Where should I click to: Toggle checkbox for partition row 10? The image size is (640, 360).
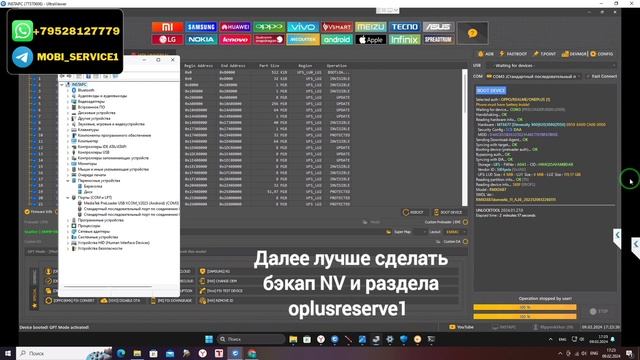(35, 135)
